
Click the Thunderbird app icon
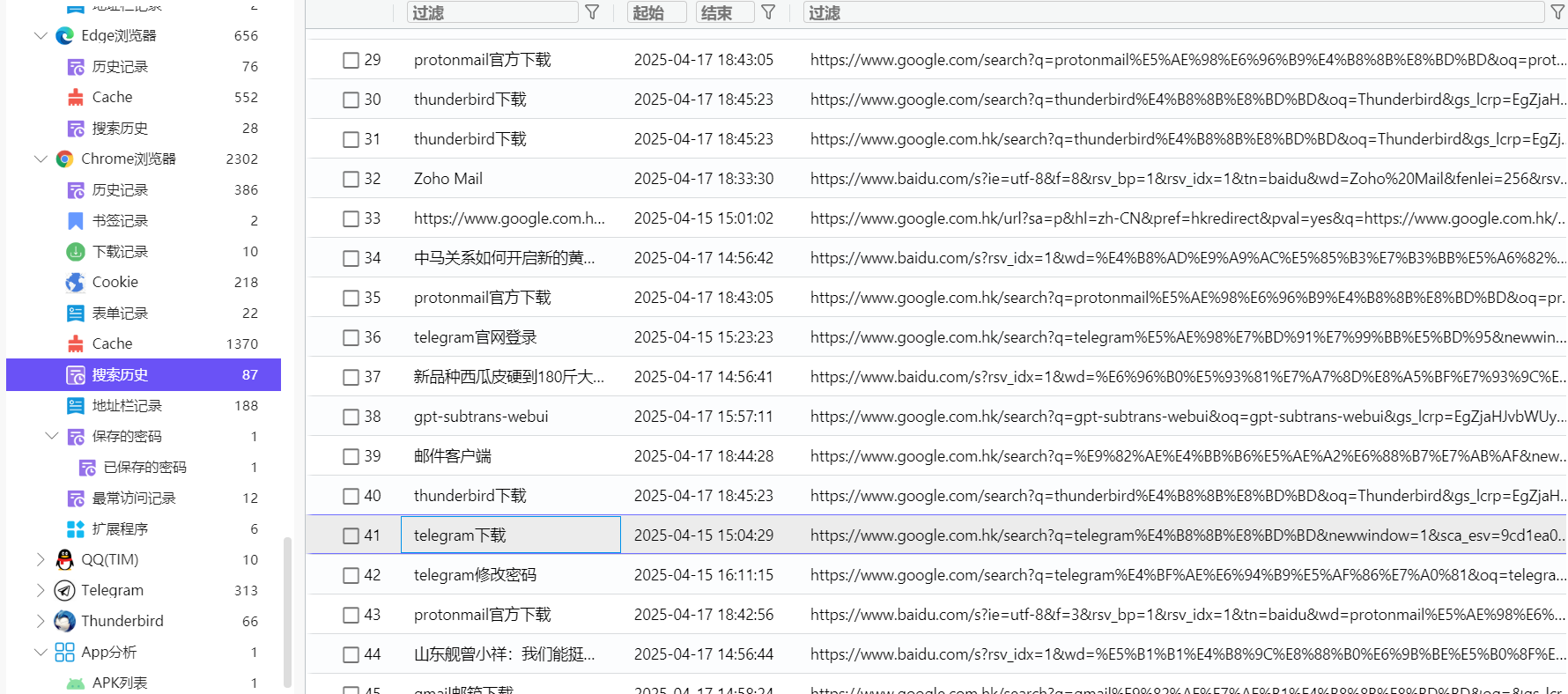(64, 622)
